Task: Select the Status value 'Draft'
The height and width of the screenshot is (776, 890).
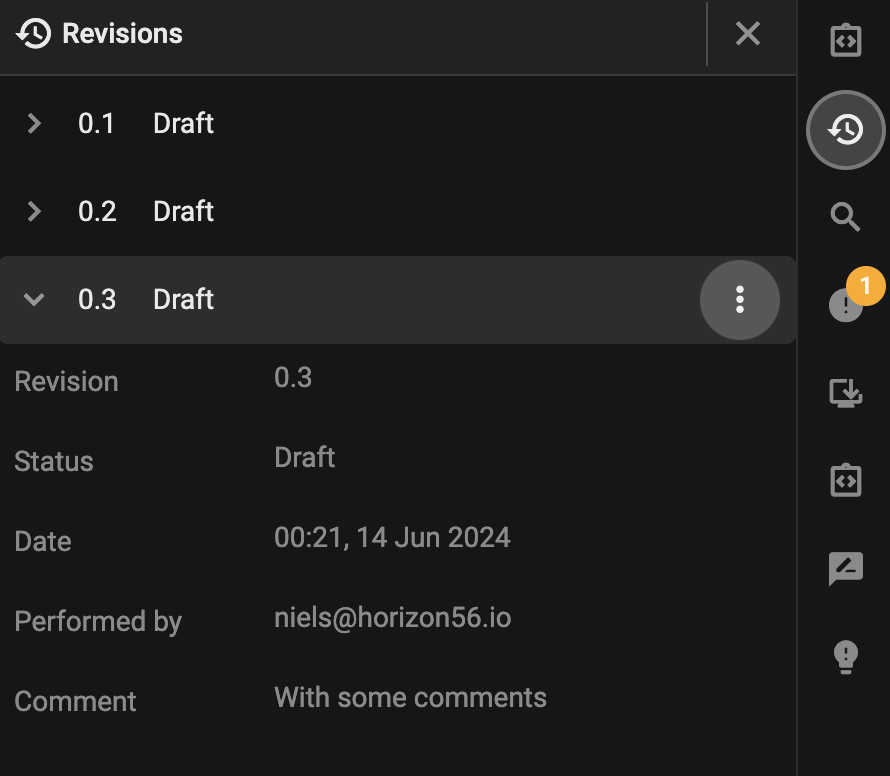Action: pos(304,457)
